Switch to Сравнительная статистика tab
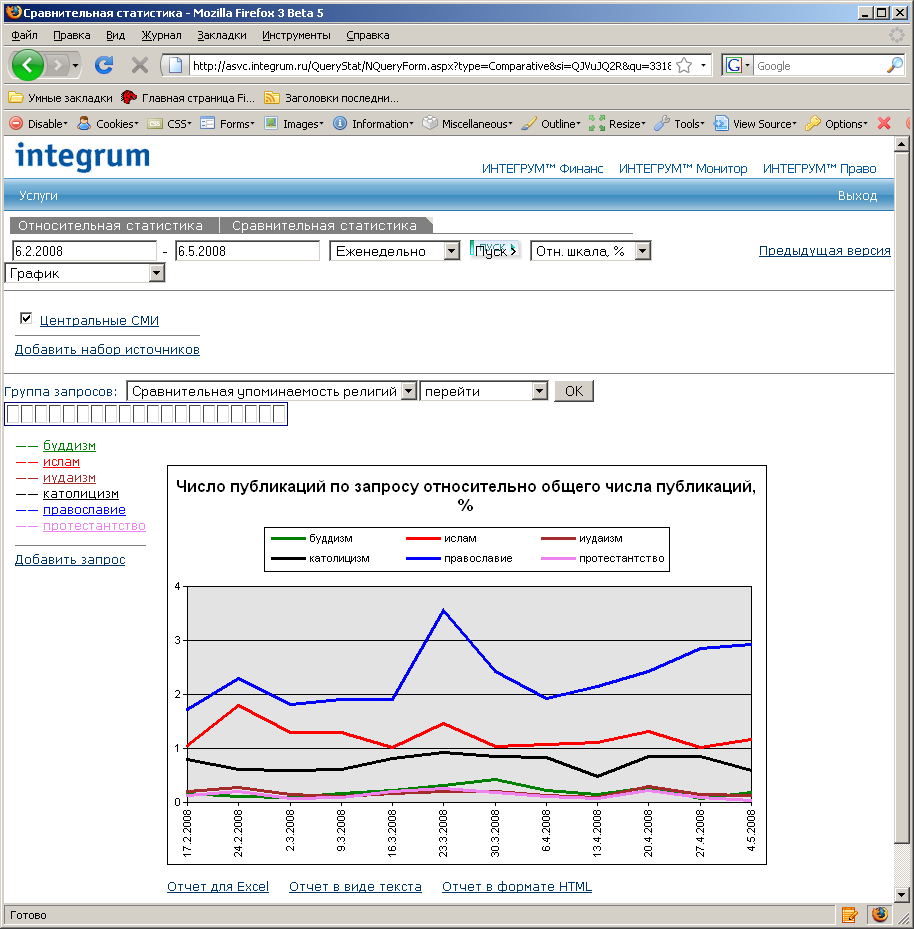 click(x=325, y=225)
